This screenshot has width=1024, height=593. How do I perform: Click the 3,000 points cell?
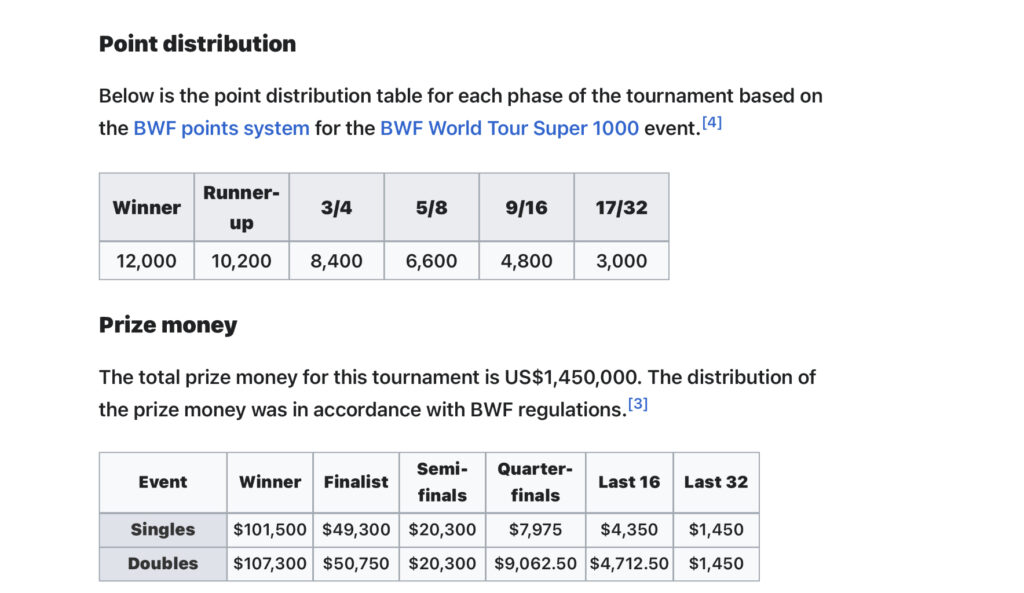(622, 261)
